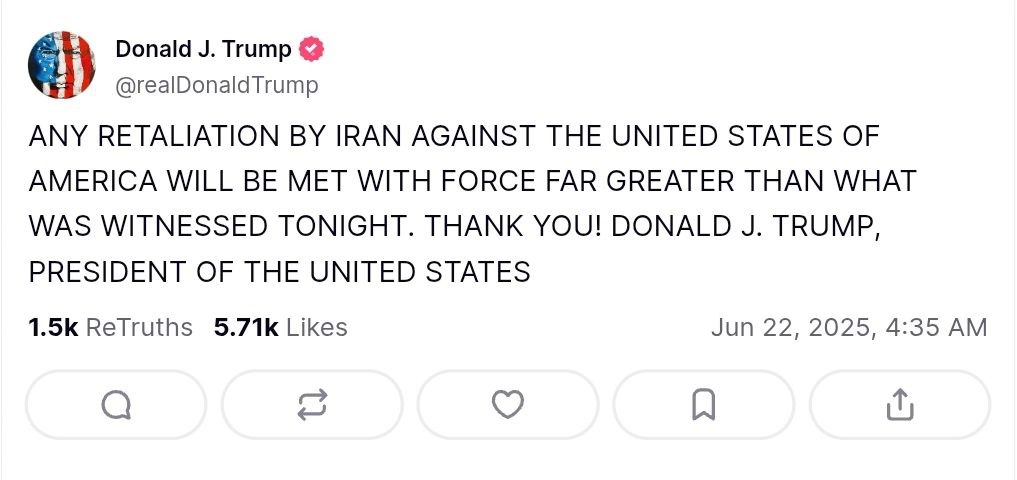
Task: ReTruth this post using the arrows icon
Action: pyautogui.click(x=312, y=404)
